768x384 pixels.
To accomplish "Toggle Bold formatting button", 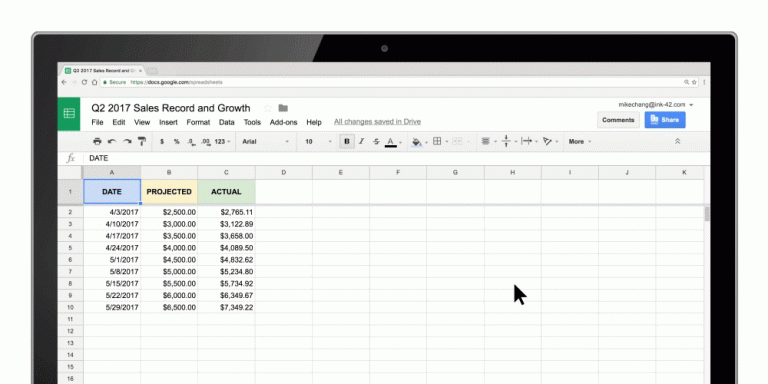I will (347, 142).
